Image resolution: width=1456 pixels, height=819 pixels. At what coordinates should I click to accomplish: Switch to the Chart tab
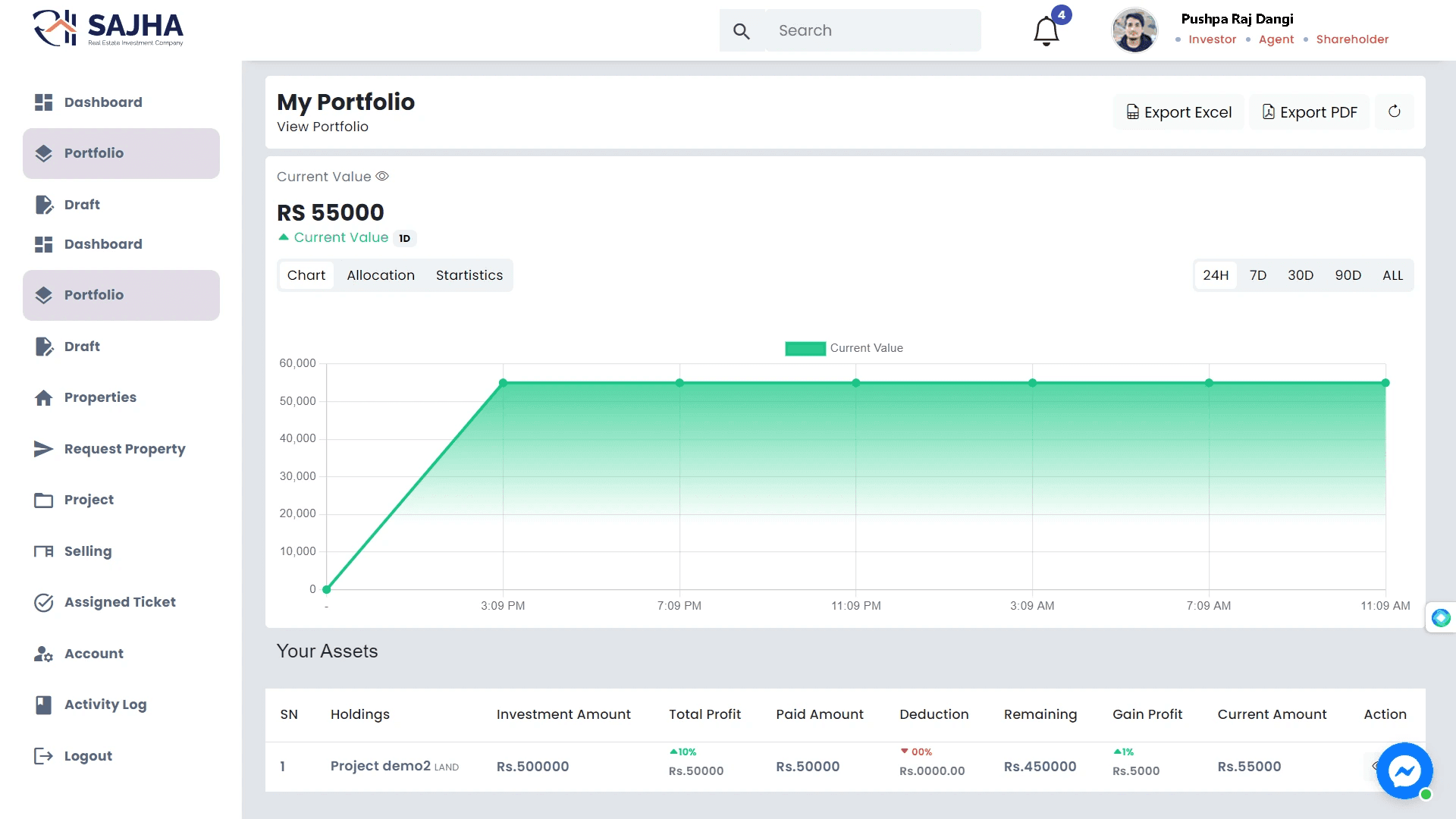click(306, 275)
